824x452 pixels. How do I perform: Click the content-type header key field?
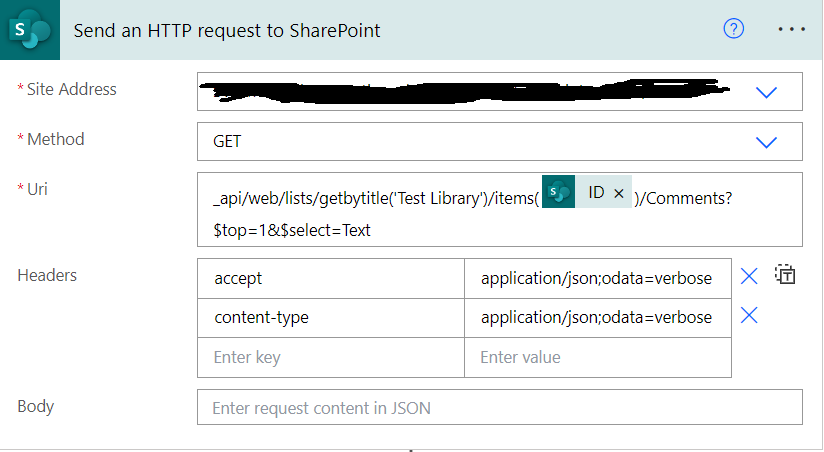point(331,318)
